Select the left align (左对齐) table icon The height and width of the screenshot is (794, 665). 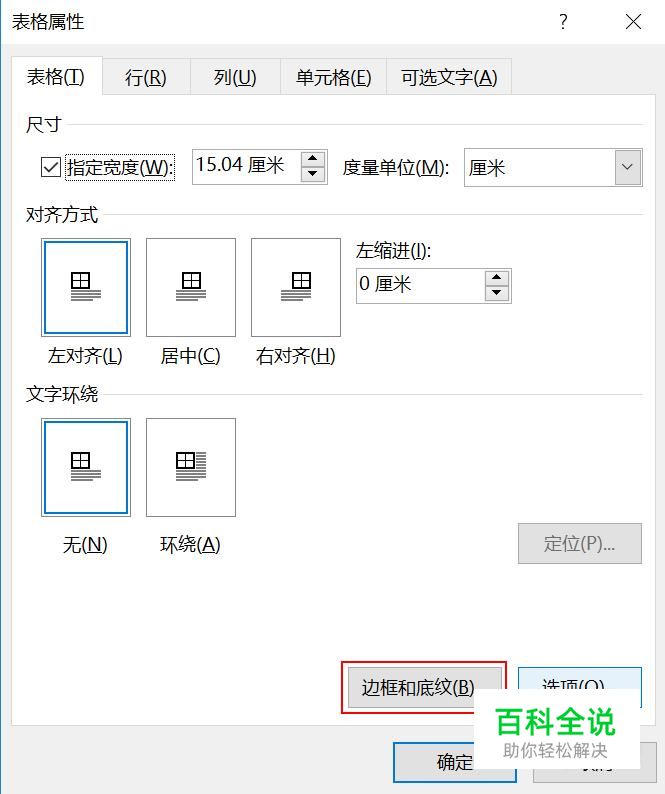[x=86, y=287]
